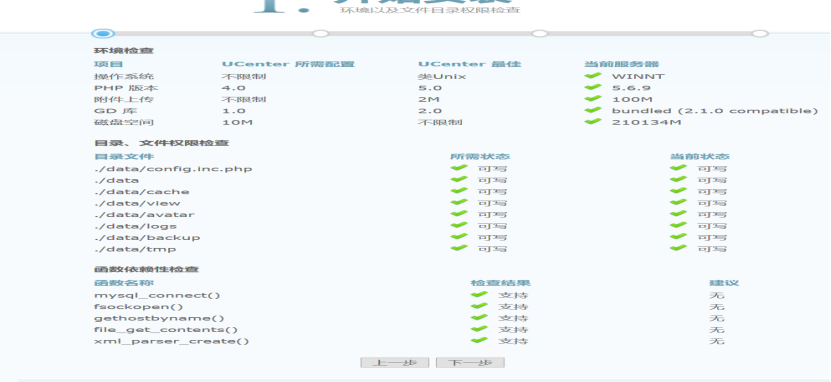Click 所需状态 checkmark for ./data/backup
Screen dimensions: 831x382
point(459,237)
